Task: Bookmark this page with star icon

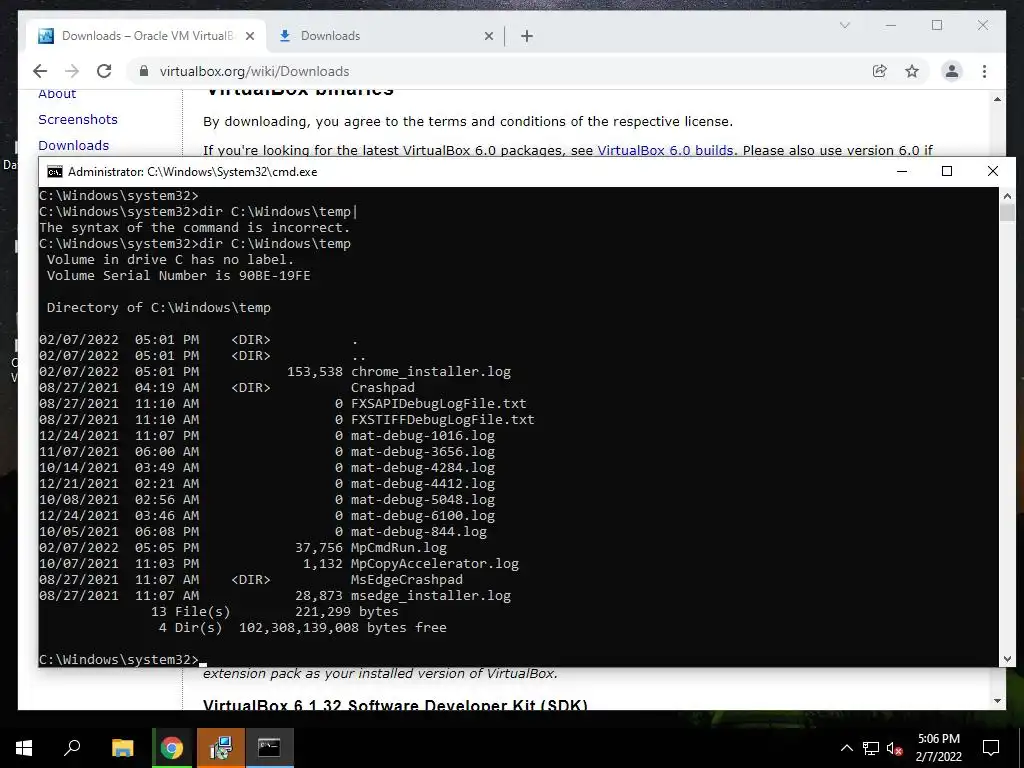Action: (912, 71)
